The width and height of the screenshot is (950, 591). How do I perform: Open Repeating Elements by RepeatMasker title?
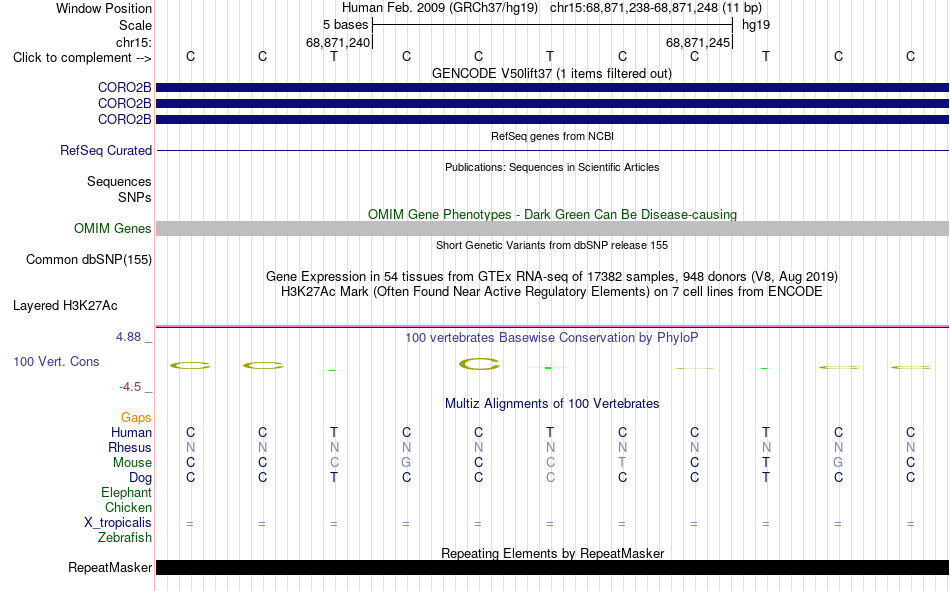pyautogui.click(x=552, y=553)
